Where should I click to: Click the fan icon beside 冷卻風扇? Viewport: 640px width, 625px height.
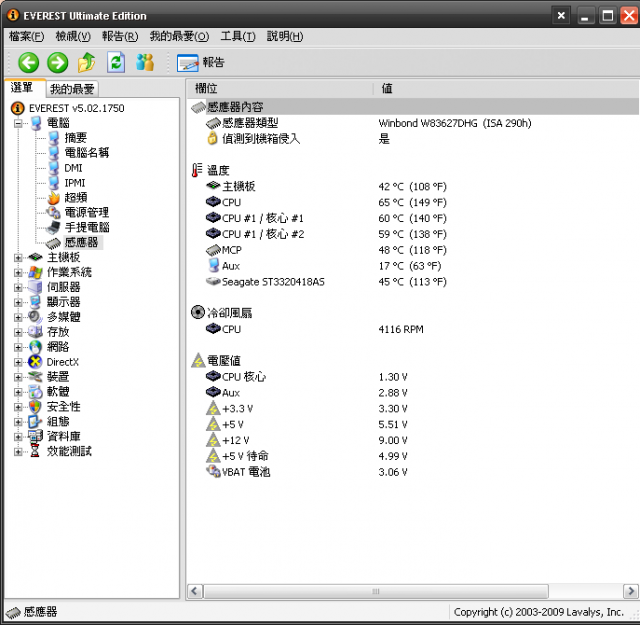point(198,313)
